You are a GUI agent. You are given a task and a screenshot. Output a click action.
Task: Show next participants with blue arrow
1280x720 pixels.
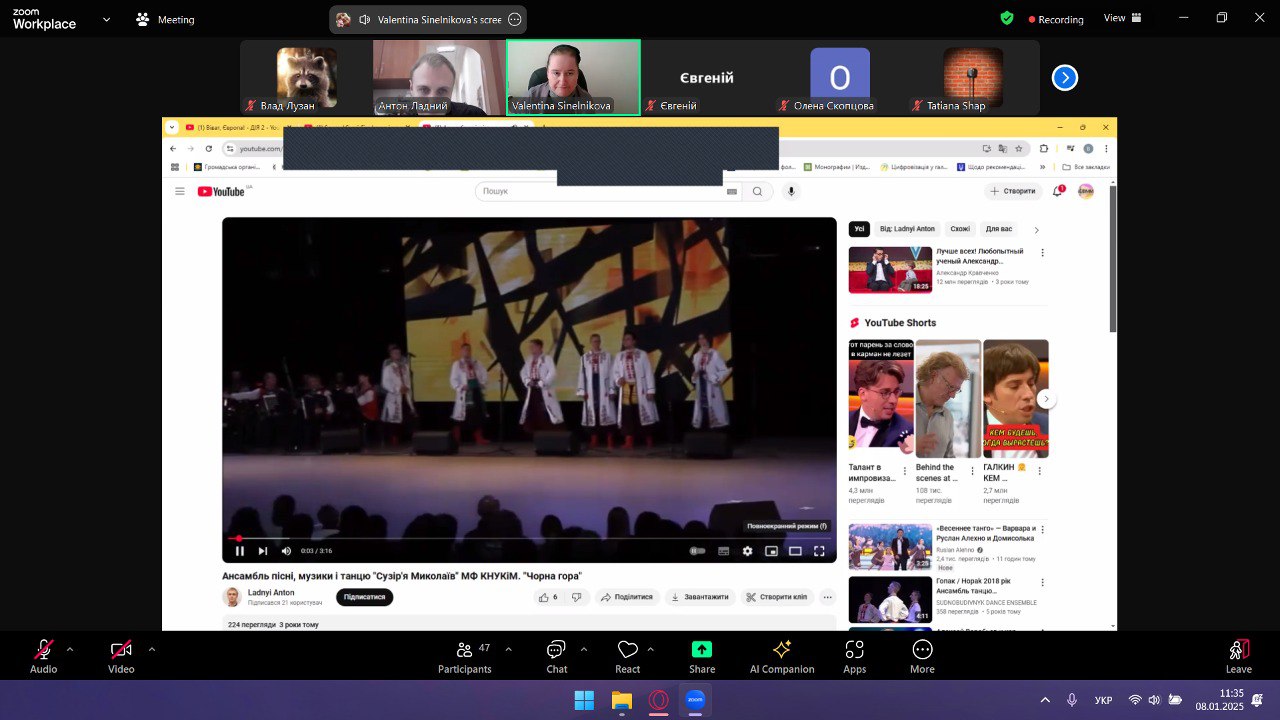point(1065,78)
